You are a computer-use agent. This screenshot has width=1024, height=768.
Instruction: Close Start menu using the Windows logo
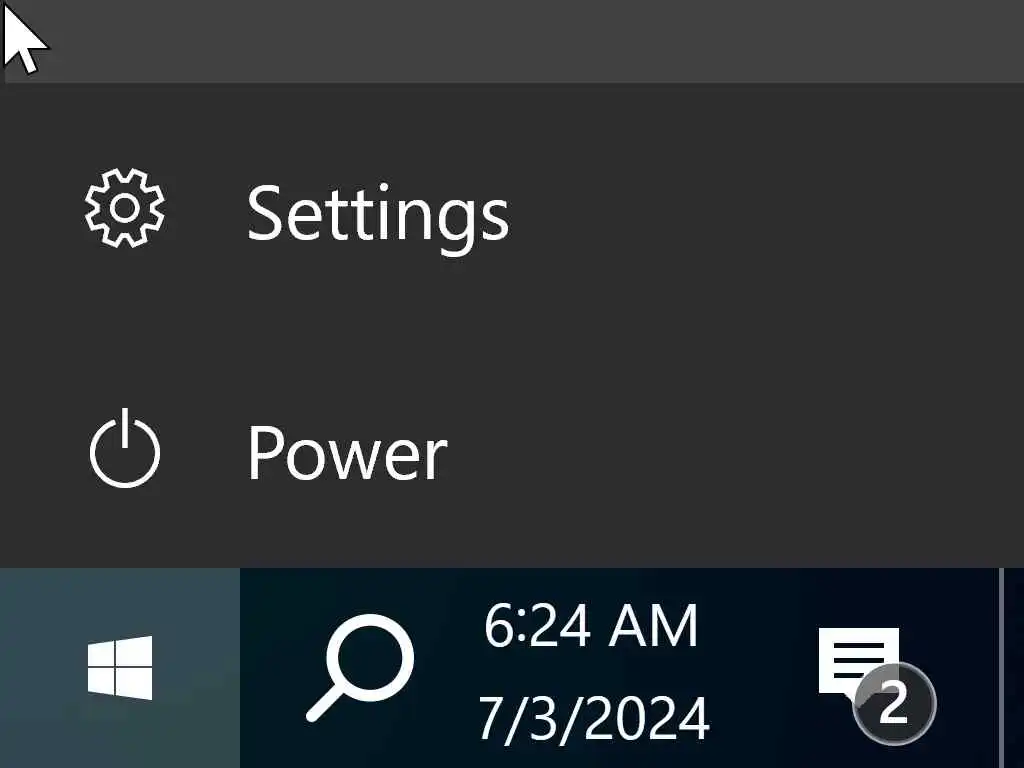(x=120, y=667)
